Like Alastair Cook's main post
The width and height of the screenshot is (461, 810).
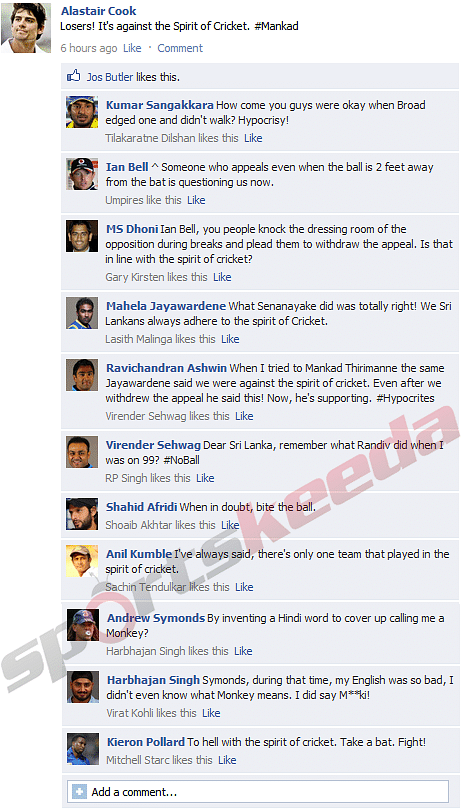pos(132,48)
